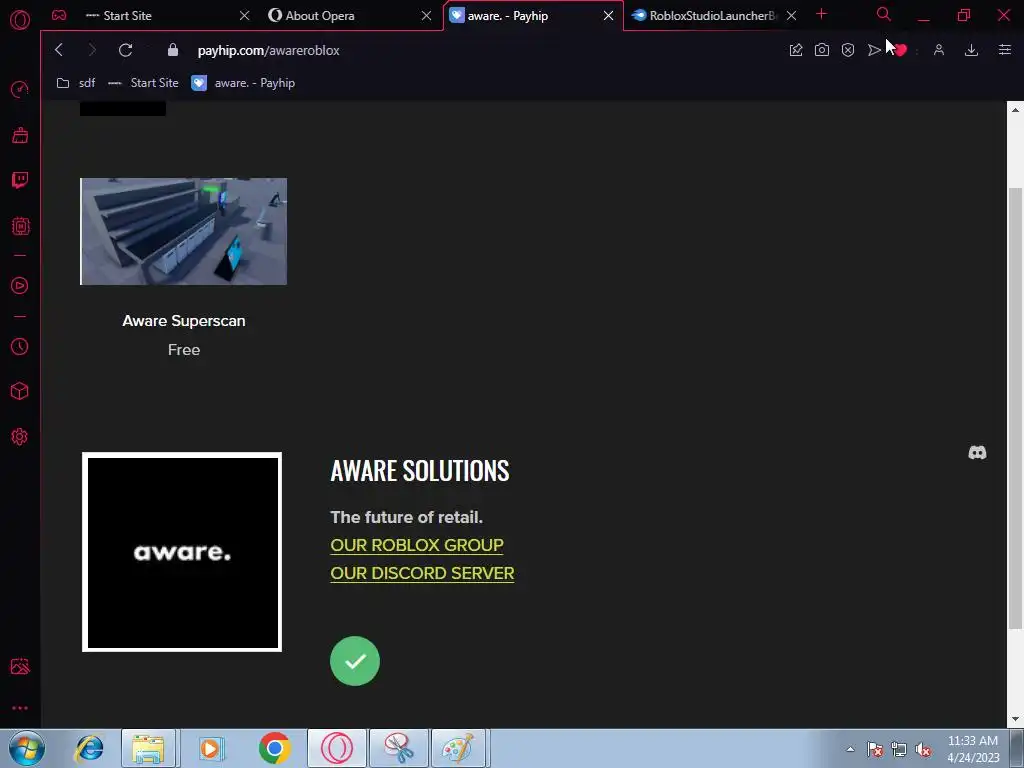
Task: Open GX Cleaner in sidebar
Action: tap(20, 135)
